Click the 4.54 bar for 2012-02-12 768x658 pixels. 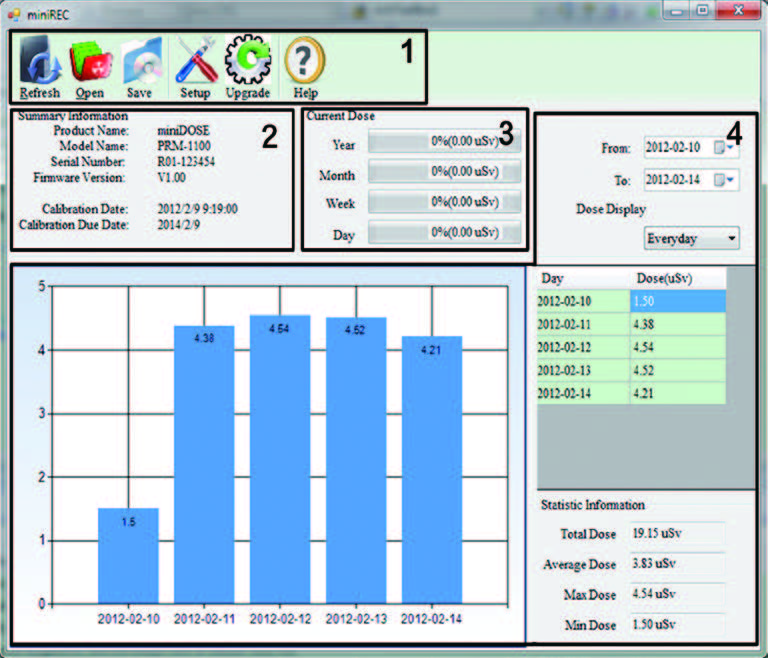coord(280,460)
